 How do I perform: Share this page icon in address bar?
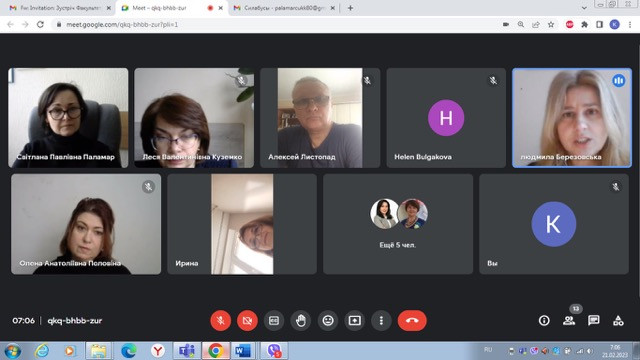[x=536, y=24]
